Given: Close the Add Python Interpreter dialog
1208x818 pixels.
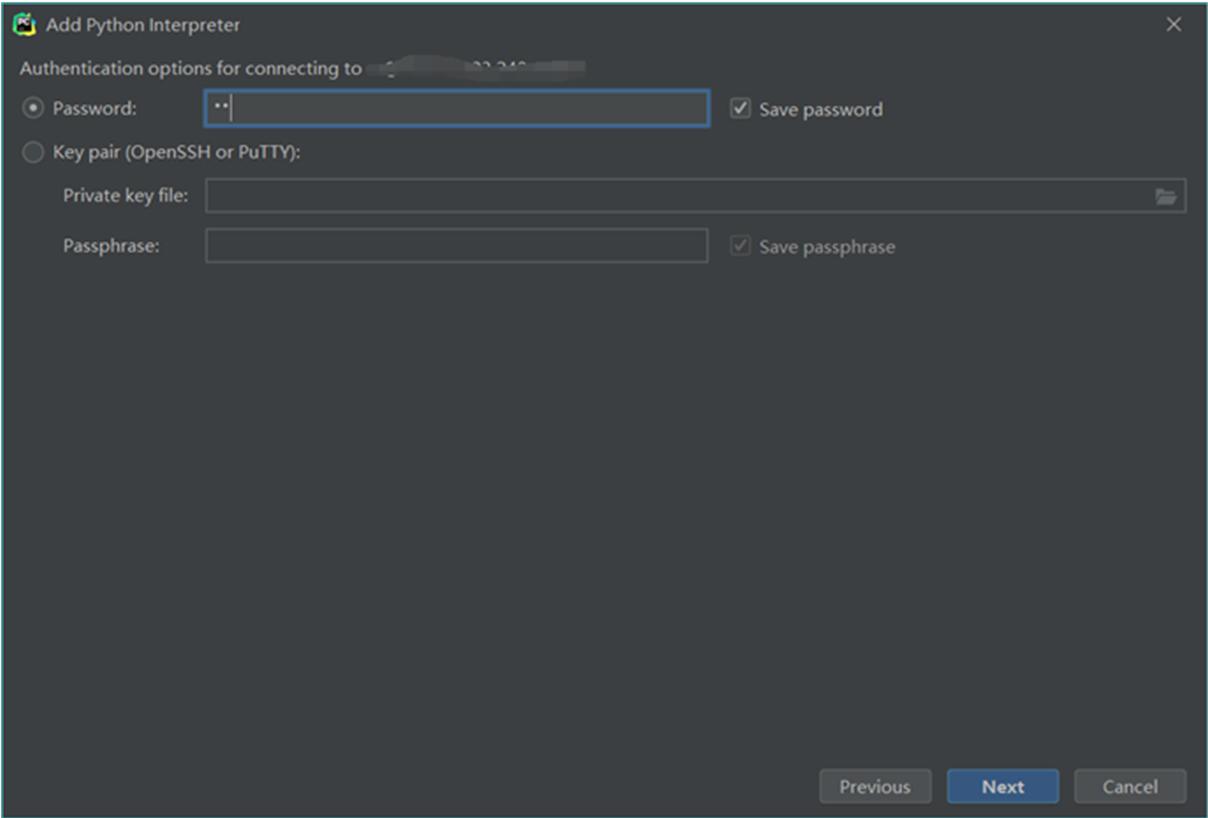Looking at the screenshot, I should (x=1174, y=25).
